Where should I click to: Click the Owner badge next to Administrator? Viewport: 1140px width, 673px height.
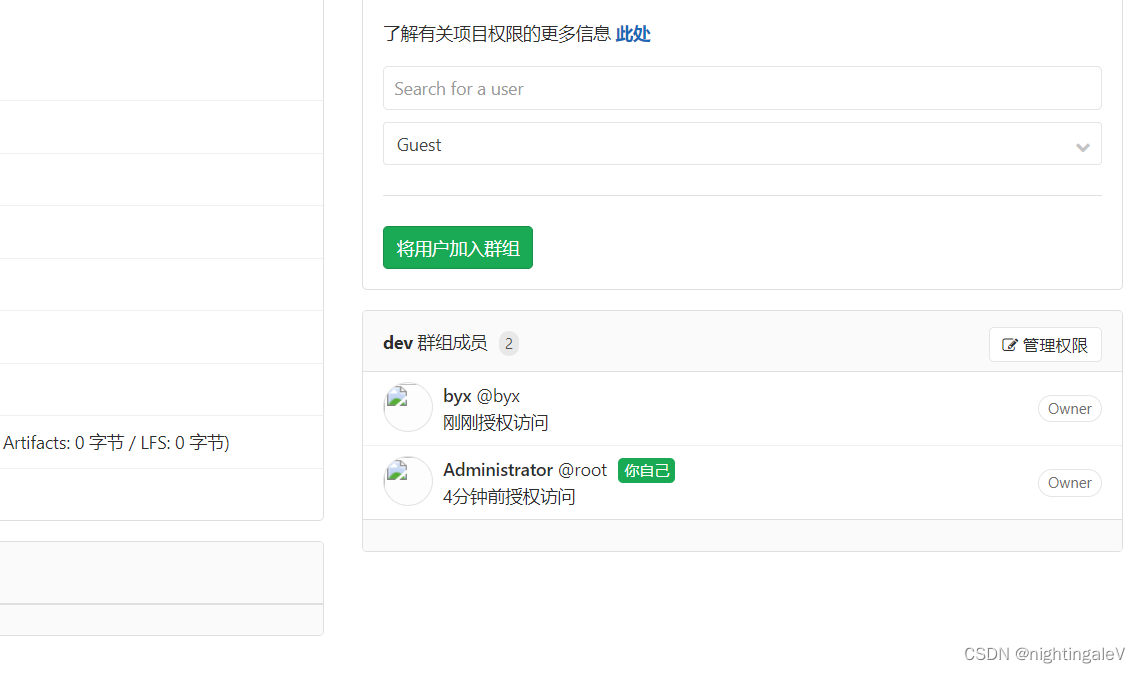(x=1069, y=482)
